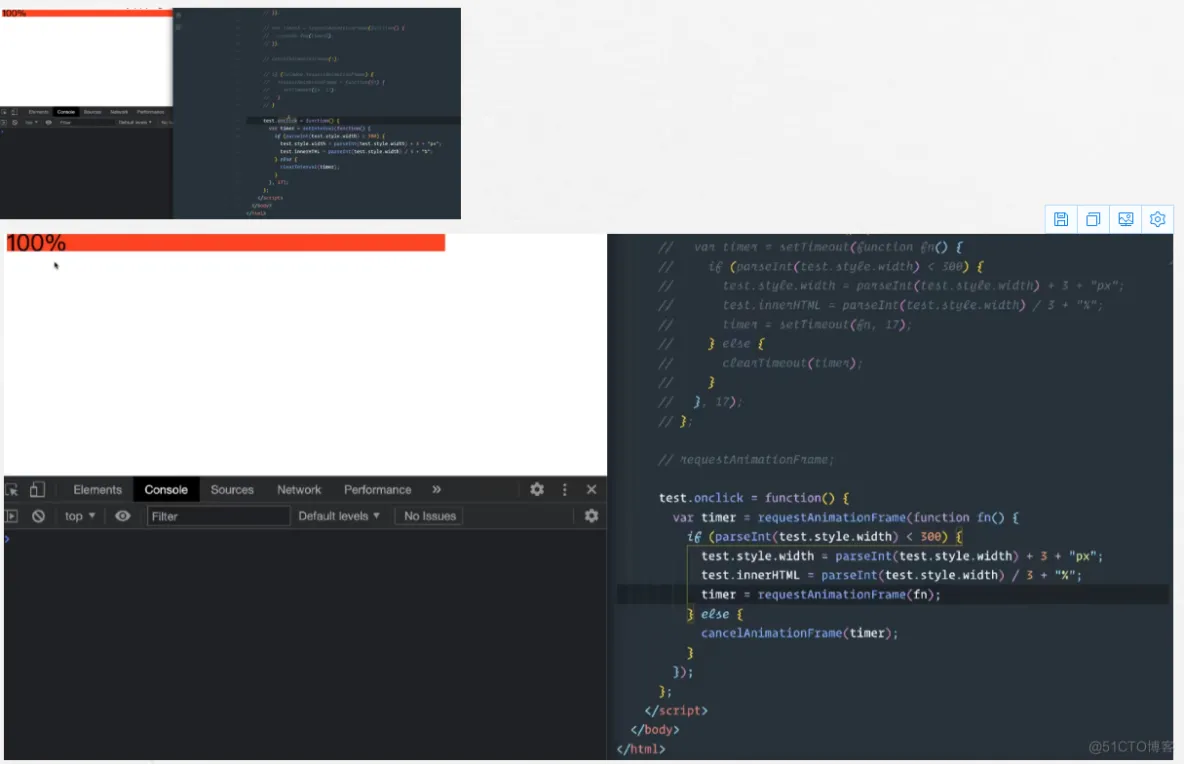Click the small preview thumbnail image
This screenshot has width=1184, height=764.
coord(230,113)
